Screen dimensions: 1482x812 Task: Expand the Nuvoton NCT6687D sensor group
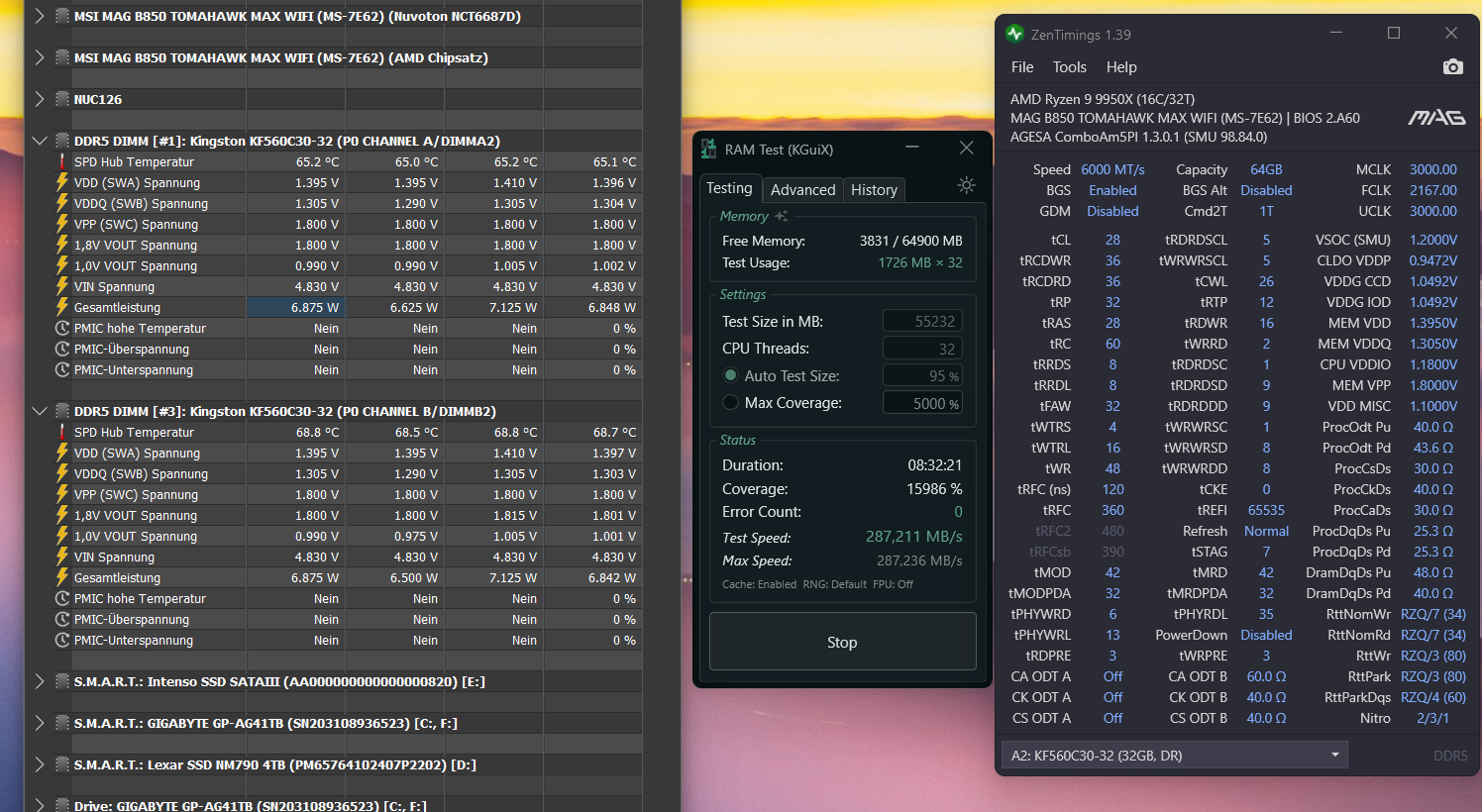pos(39,16)
